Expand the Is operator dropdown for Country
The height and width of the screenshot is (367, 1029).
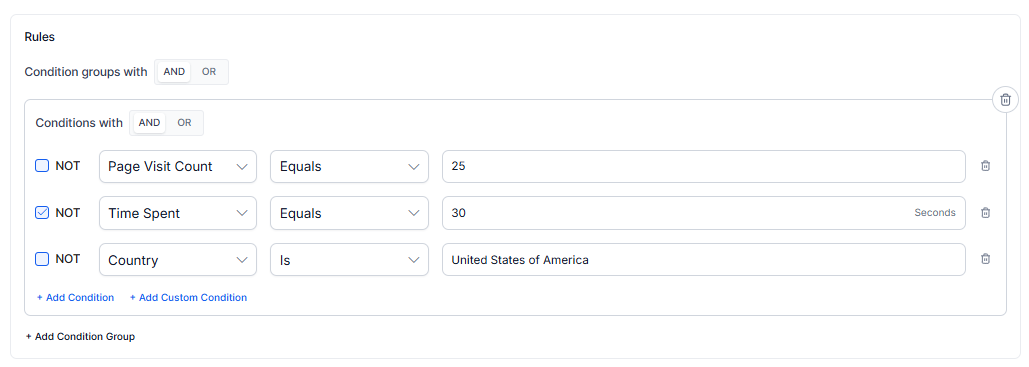click(349, 260)
